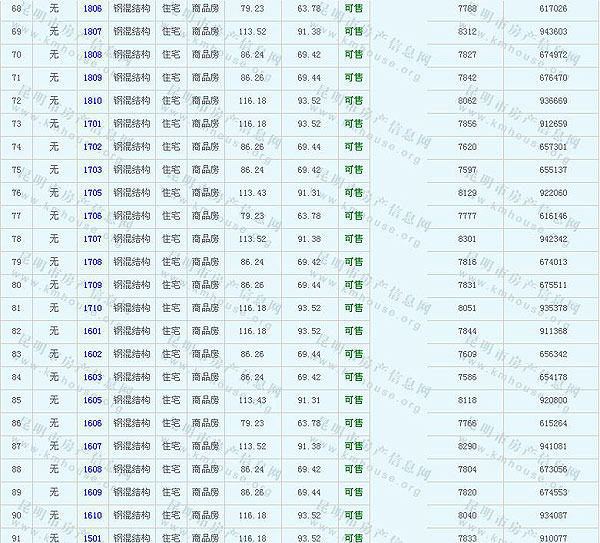Open the room 1608 link

92,469
